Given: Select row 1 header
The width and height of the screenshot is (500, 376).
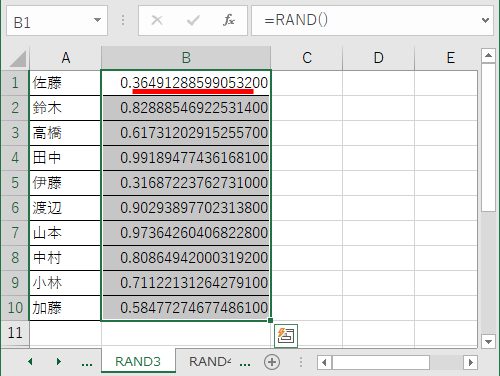Looking at the screenshot, I should (x=15, y=83).
